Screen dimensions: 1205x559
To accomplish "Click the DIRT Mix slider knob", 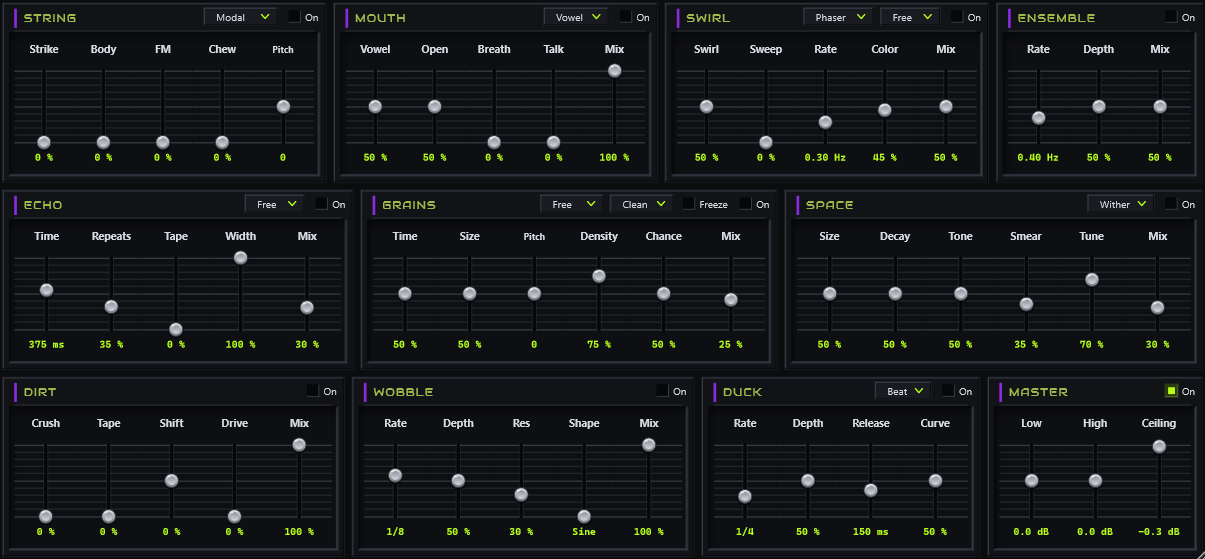I will coord(298,444).
